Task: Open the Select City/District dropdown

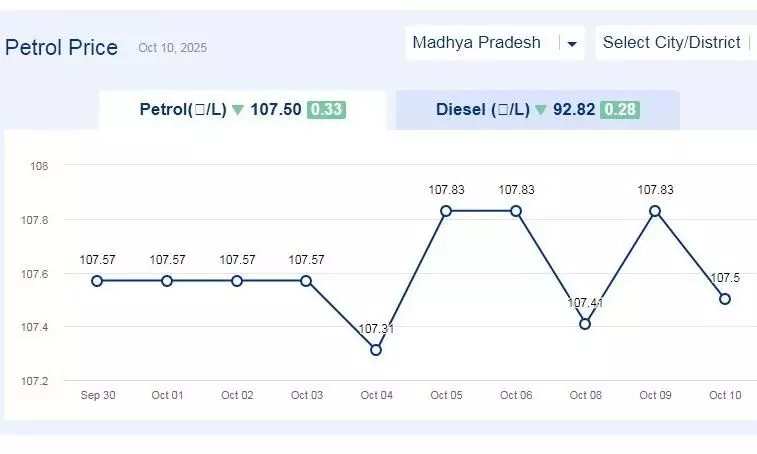Action: (672, 43)
